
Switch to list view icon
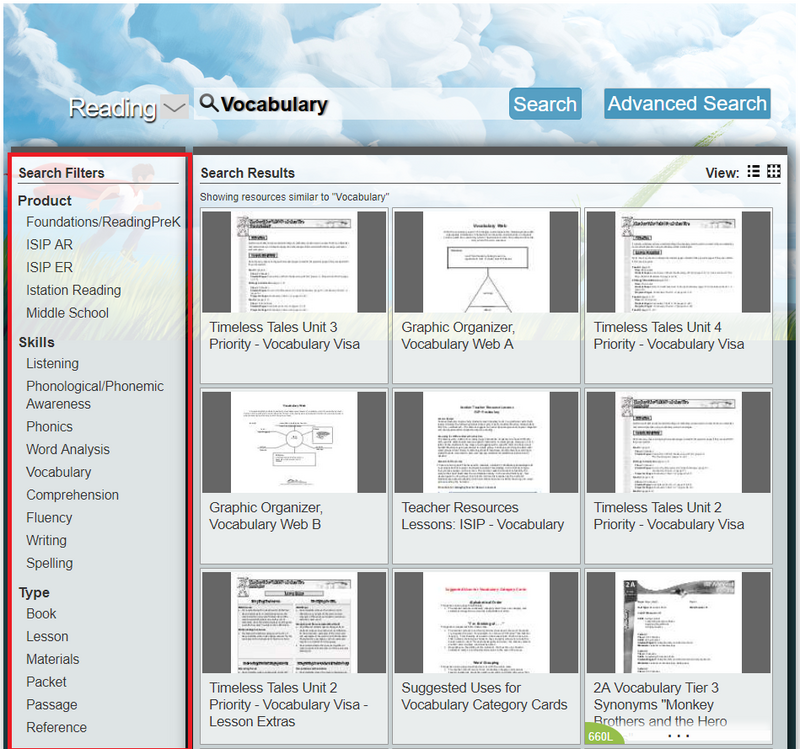click(753, 171)
